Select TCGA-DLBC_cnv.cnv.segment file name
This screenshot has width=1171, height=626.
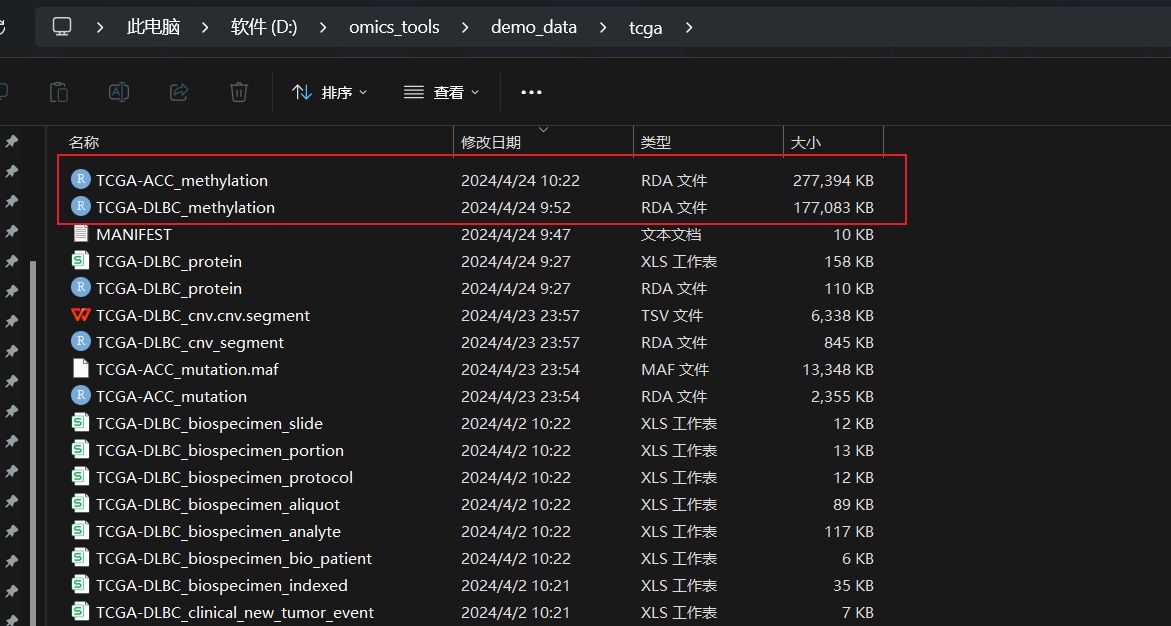(202, 315)
